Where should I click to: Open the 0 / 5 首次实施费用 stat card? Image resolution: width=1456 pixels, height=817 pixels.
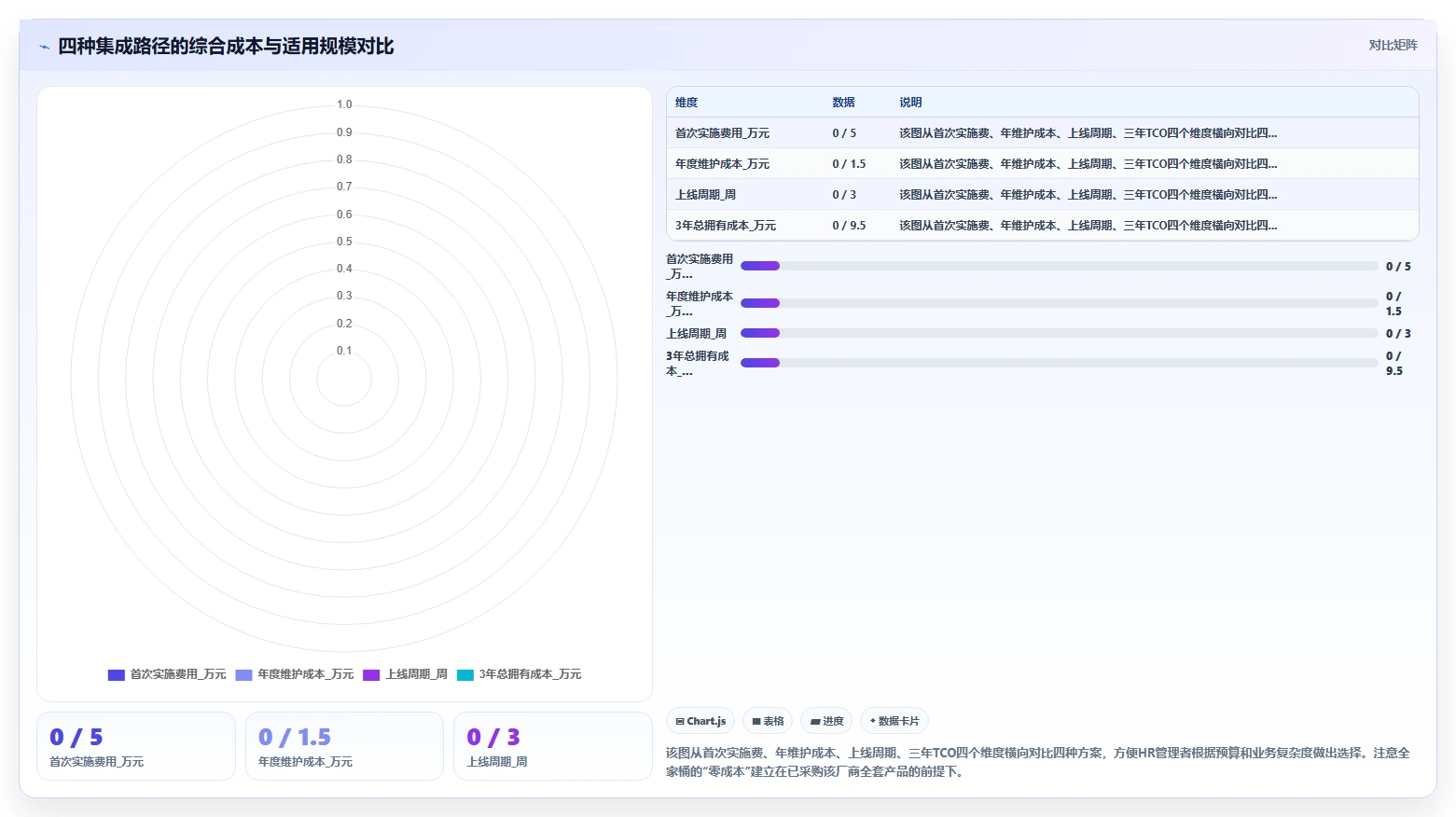[x=136, y=746]
